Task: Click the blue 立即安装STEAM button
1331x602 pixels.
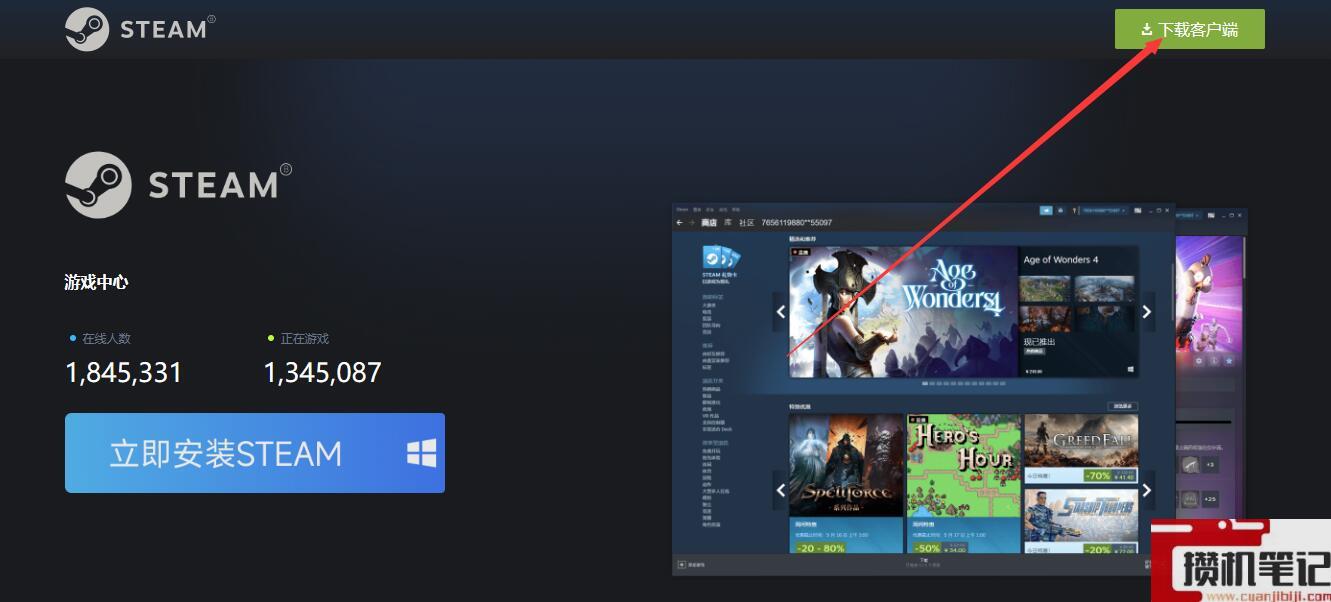Action: point(255,453)
